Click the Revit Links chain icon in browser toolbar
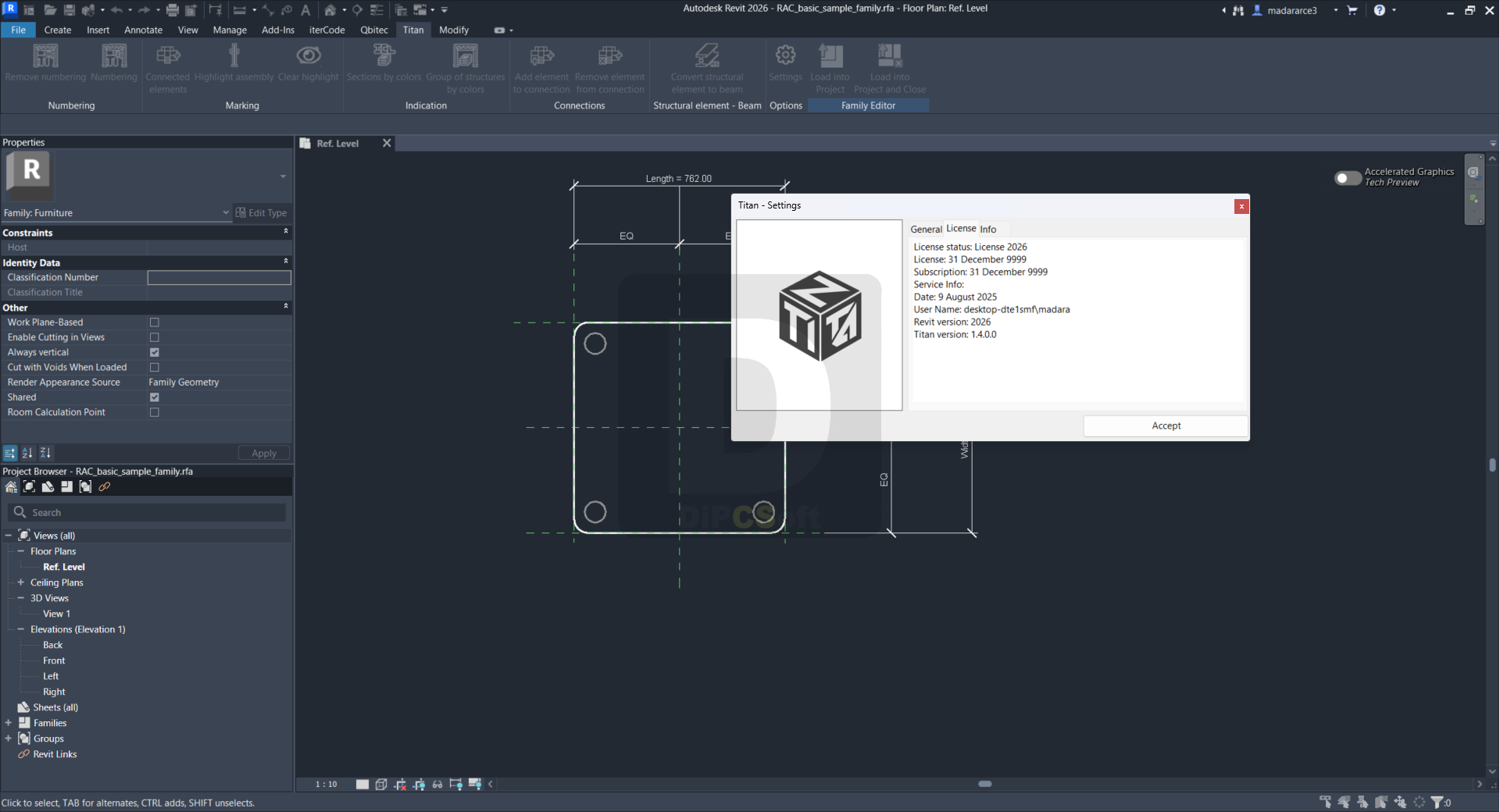The image size is (1500, 812). pyautogui.click(x=104, y=487)
